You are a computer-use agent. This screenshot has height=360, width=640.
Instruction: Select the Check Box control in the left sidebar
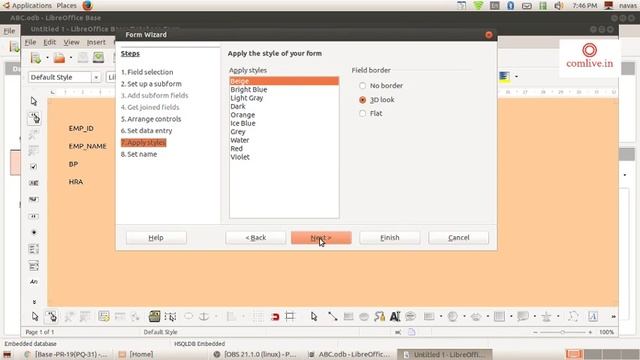34,167
